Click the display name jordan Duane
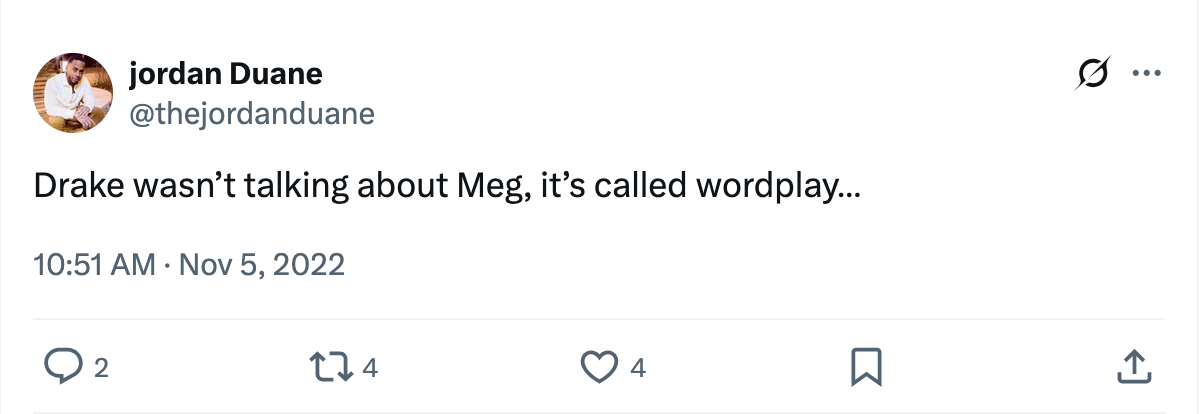This screenshot has width=1200, height=414. (225, 73)
